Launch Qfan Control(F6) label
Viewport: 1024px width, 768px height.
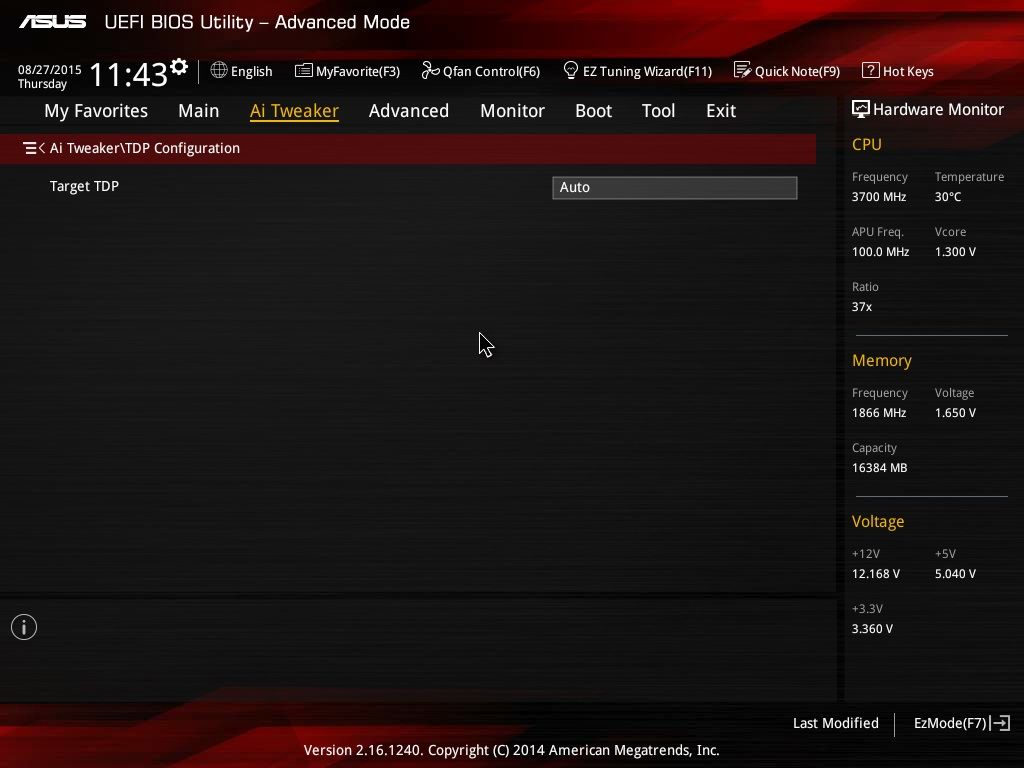tap(491, 71)
